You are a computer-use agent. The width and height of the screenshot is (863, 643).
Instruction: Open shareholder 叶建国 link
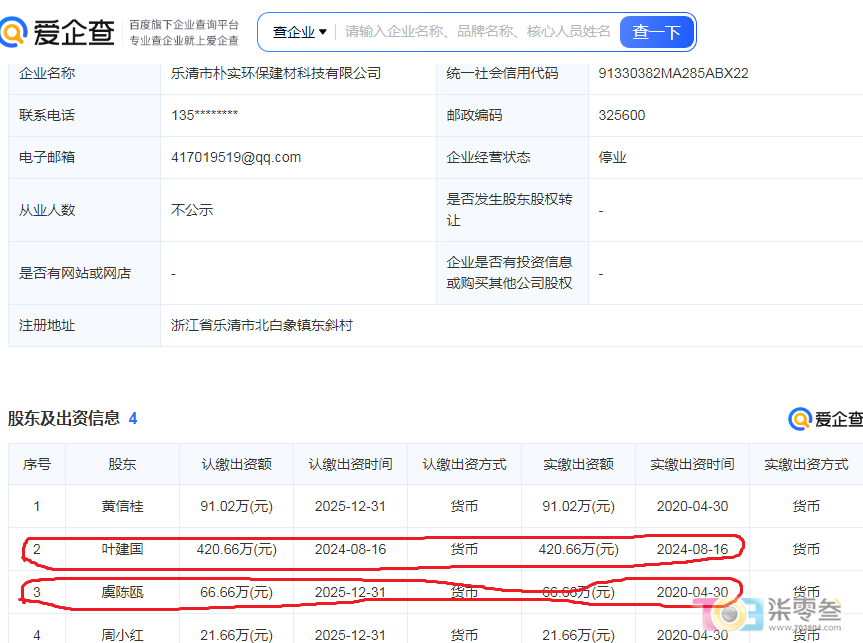[122, 549]
